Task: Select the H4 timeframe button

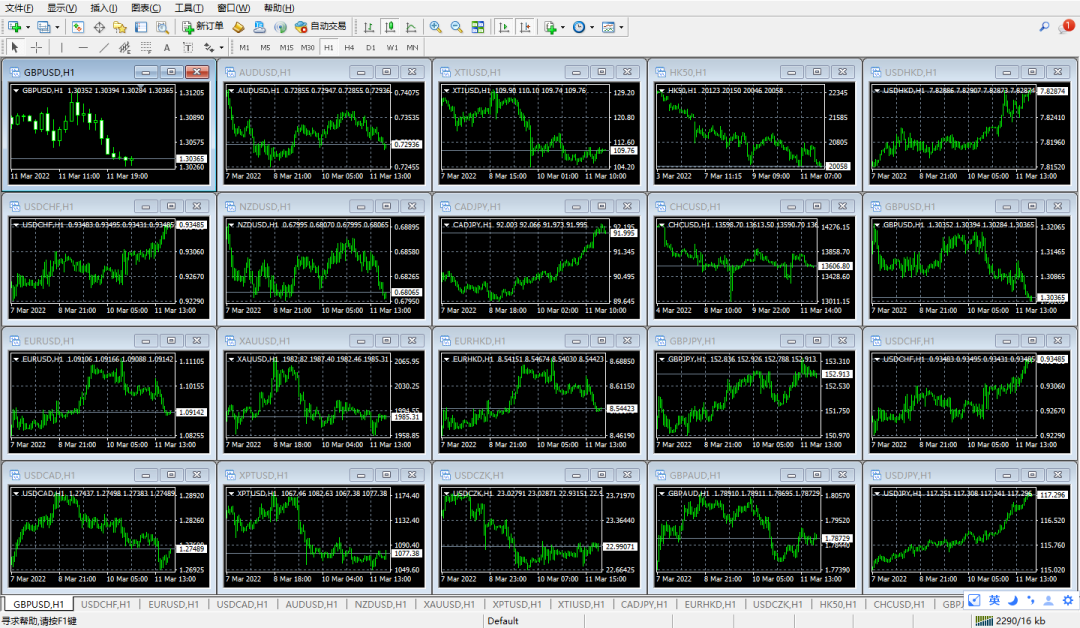Action: tap(349, 47)
